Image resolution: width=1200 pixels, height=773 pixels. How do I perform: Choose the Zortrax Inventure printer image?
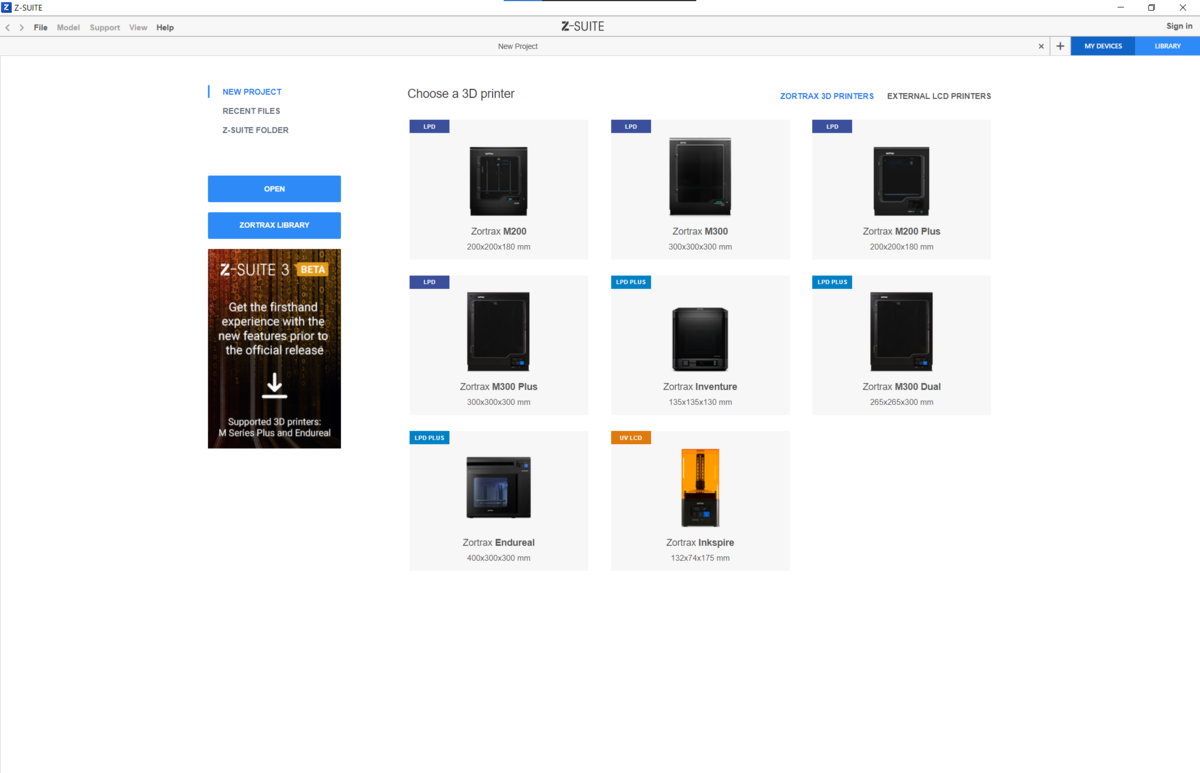pyautogui.click(x=700, y=340)
